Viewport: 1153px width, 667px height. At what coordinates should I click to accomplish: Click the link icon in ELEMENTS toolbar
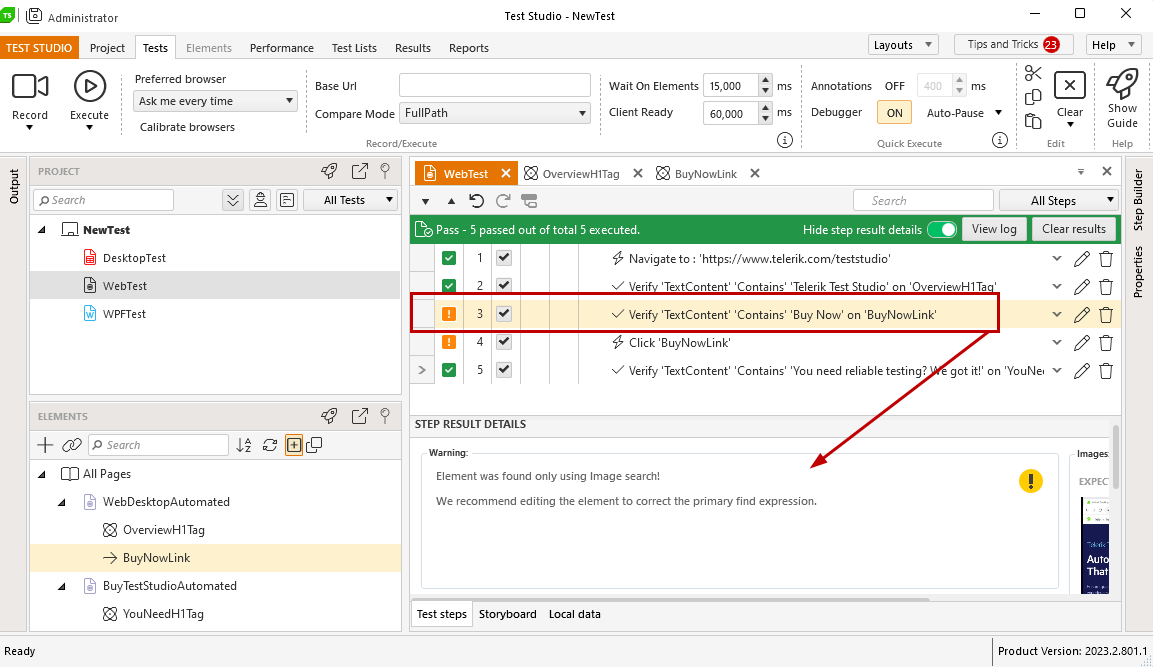tap(71, 445)
